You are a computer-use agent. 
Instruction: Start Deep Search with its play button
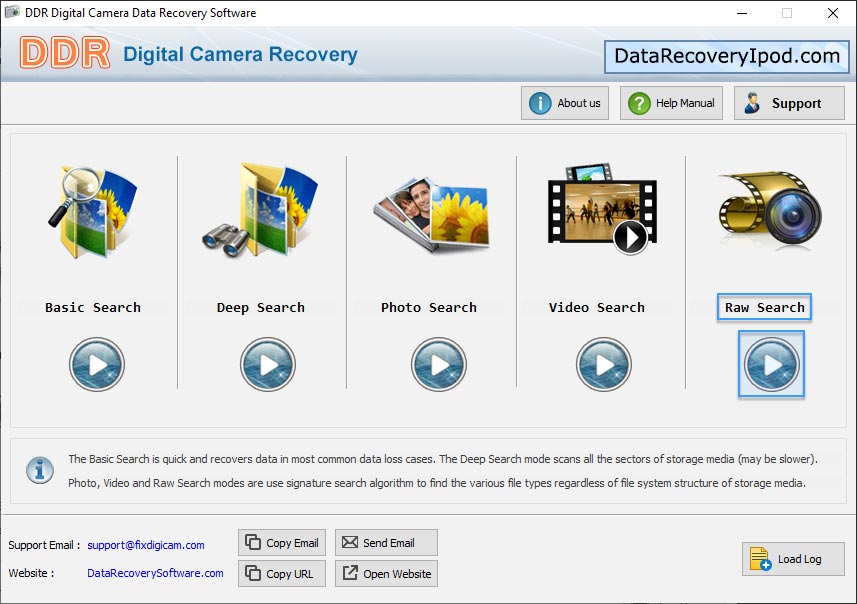(x=268, y=364)
